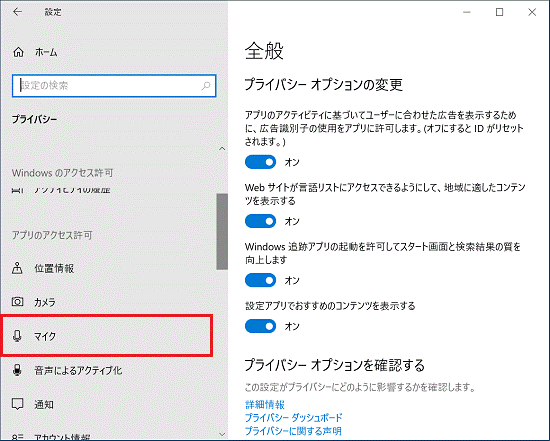Open the 位置情報 privacy page

point(107,268)
